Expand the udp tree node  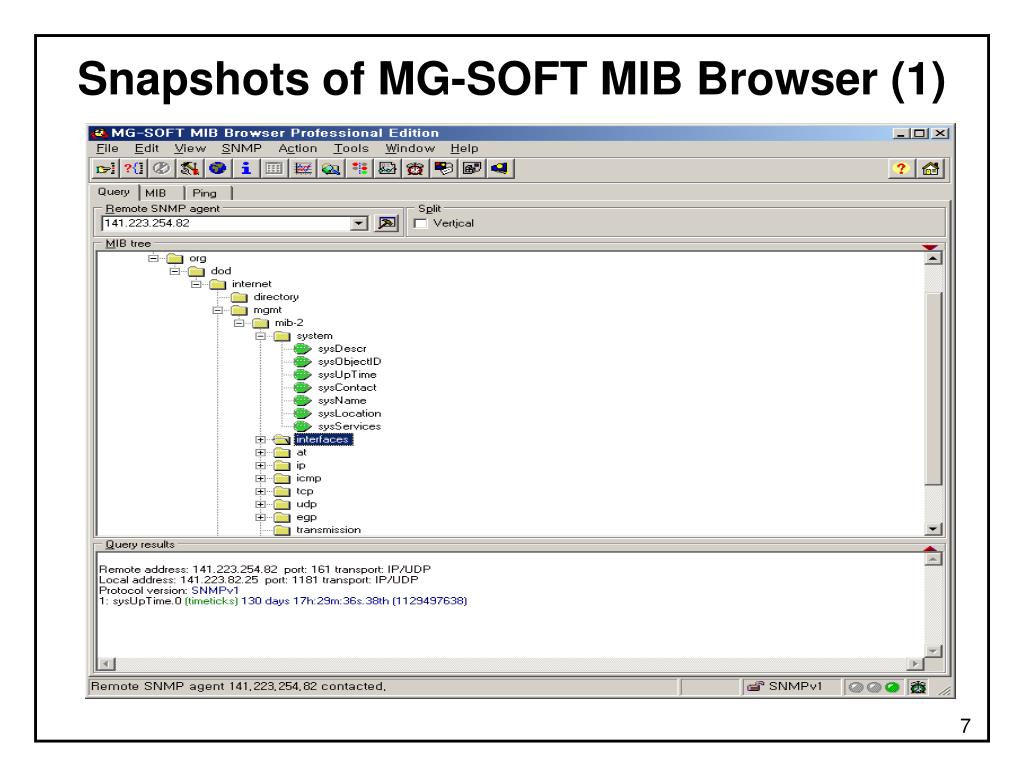point(261,504)
